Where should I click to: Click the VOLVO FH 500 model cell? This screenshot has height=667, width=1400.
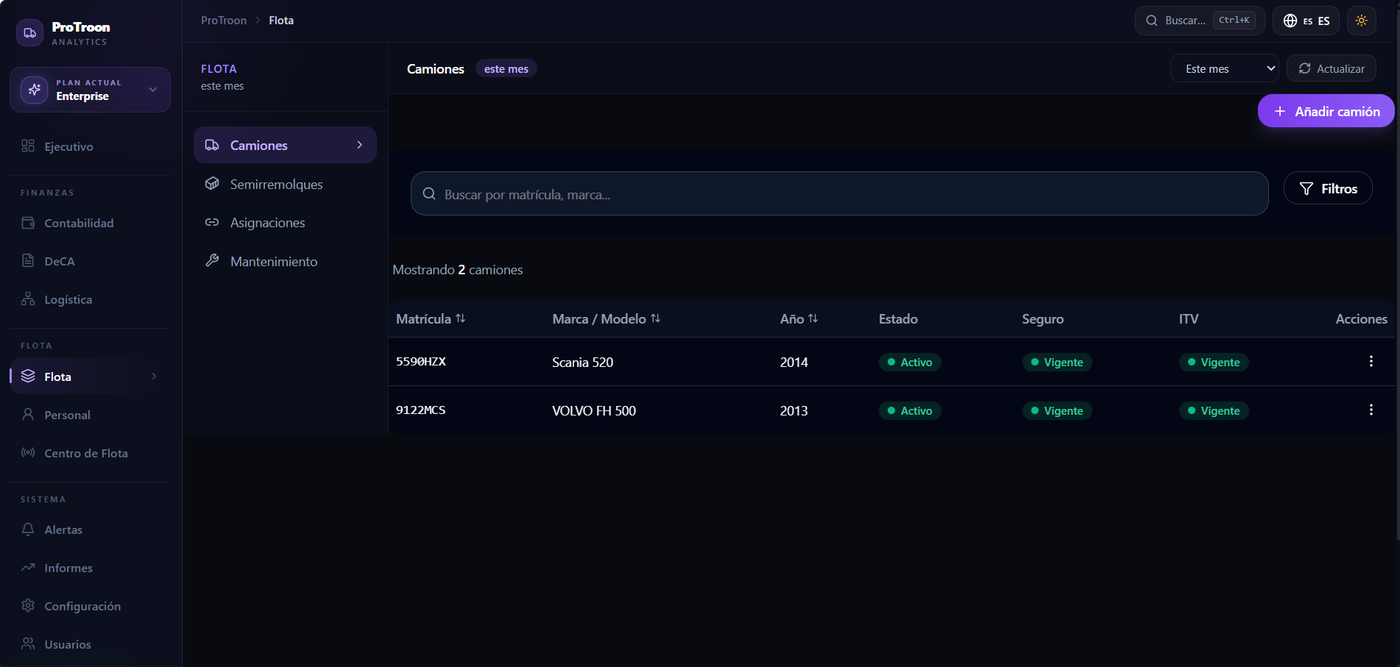tap(594, 411)
